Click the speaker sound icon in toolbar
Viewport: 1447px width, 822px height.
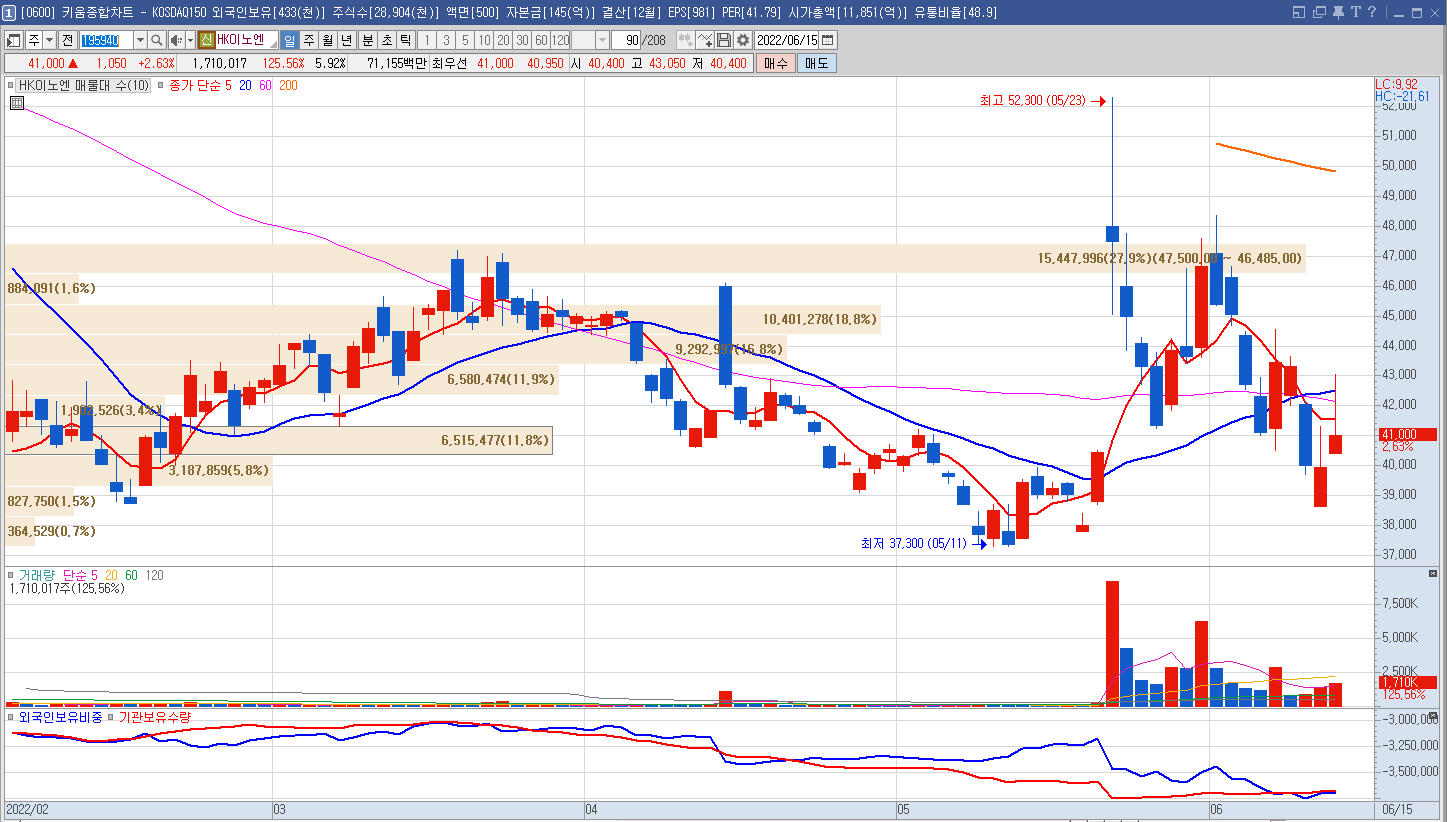click(176, 40)
